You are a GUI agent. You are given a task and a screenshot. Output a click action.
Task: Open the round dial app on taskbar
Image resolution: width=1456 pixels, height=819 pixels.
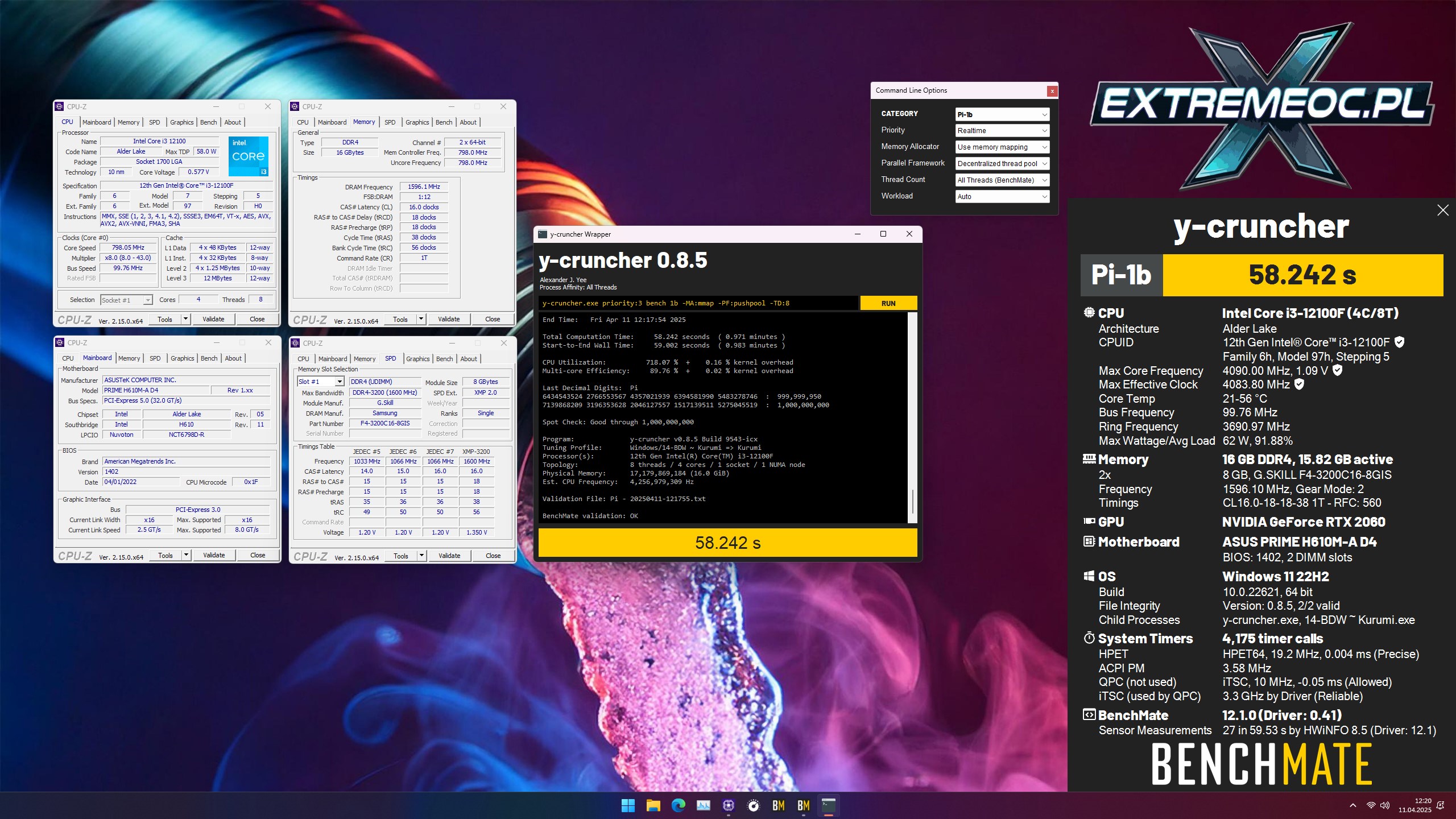pos(753,805)
